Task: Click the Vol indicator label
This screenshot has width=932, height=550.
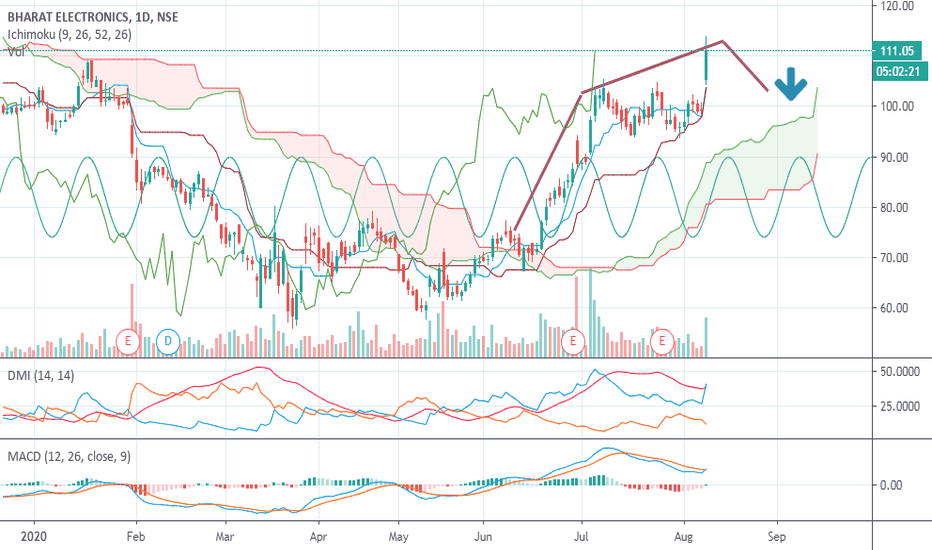Action: (x=16, y=52)
